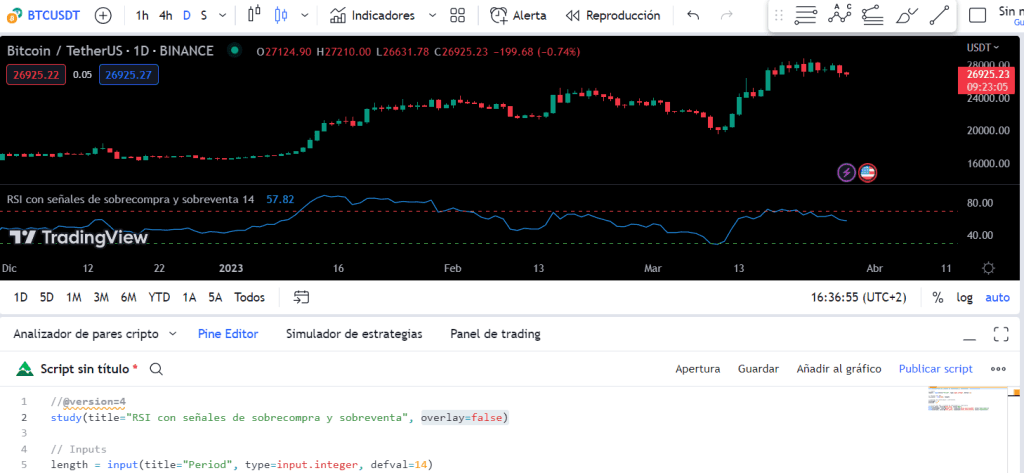
Task: Open the go-to-date calendar icon
Action: pyautogui.click(x=301, y=297)
